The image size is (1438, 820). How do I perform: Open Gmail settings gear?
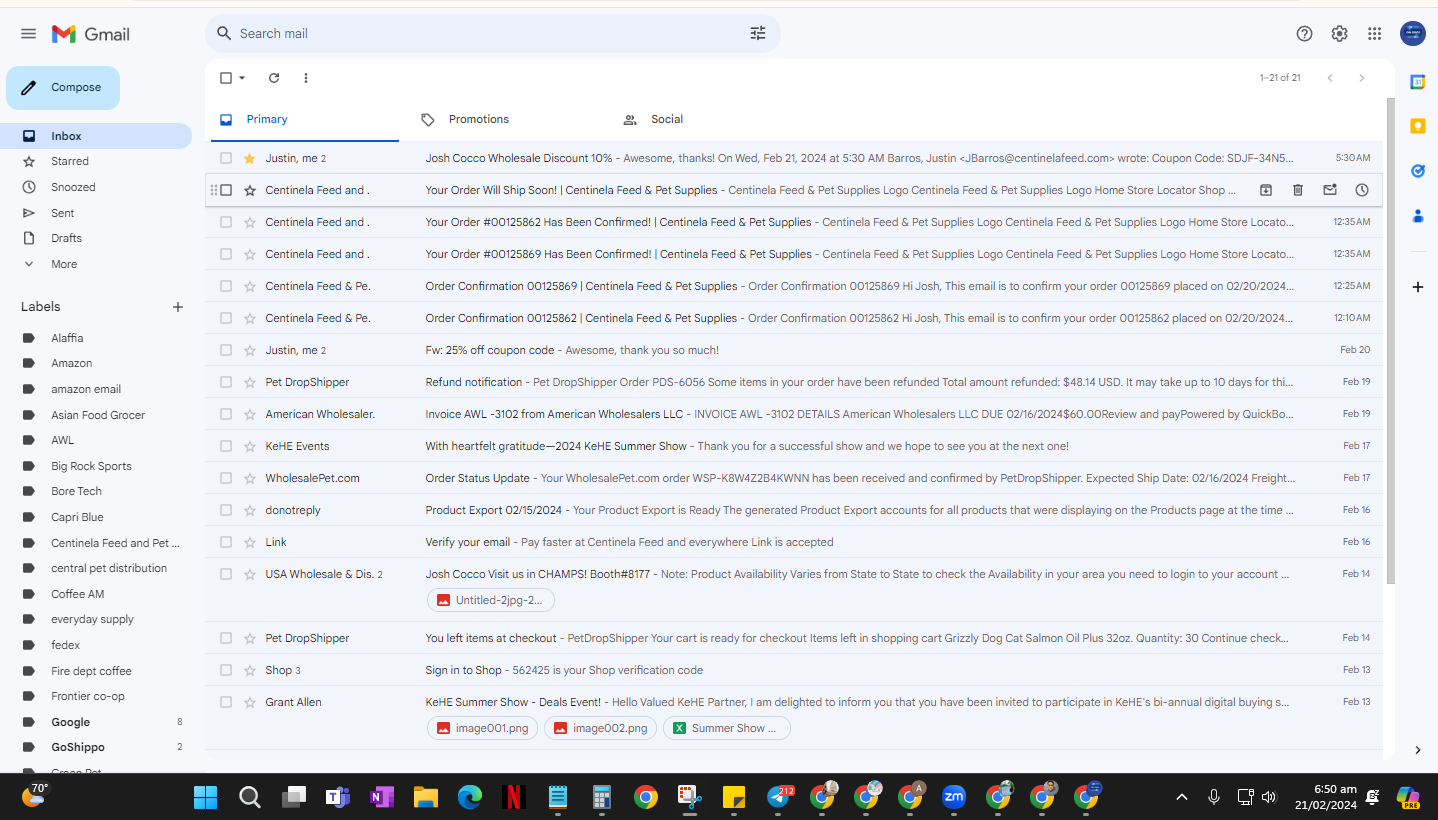click(1339, 34)
